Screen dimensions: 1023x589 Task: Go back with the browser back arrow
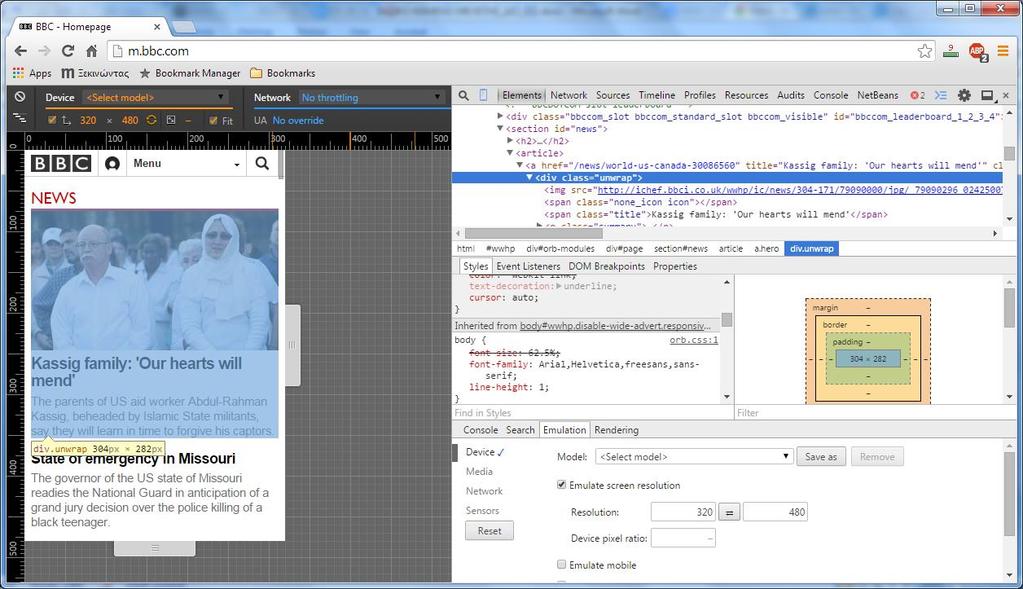pyautogui.click(x=21, y=51)
